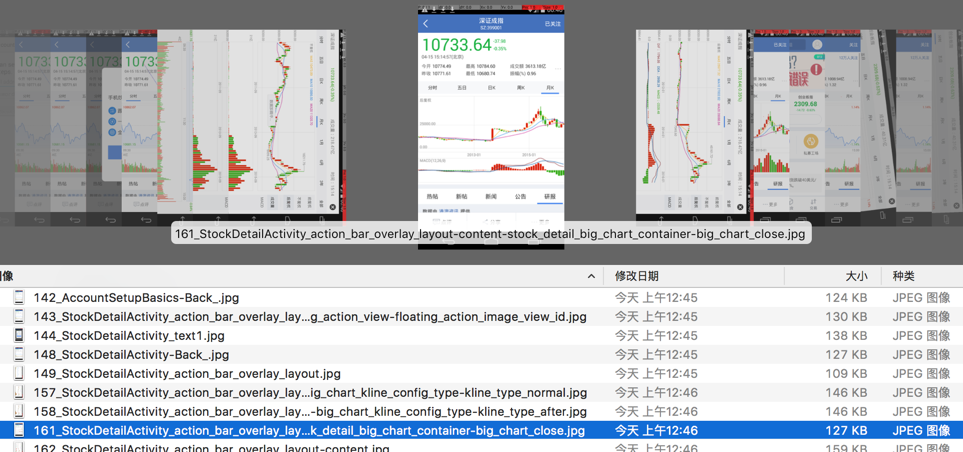
Task: Click the cover flow filename caption label
Action: (490, 234)
